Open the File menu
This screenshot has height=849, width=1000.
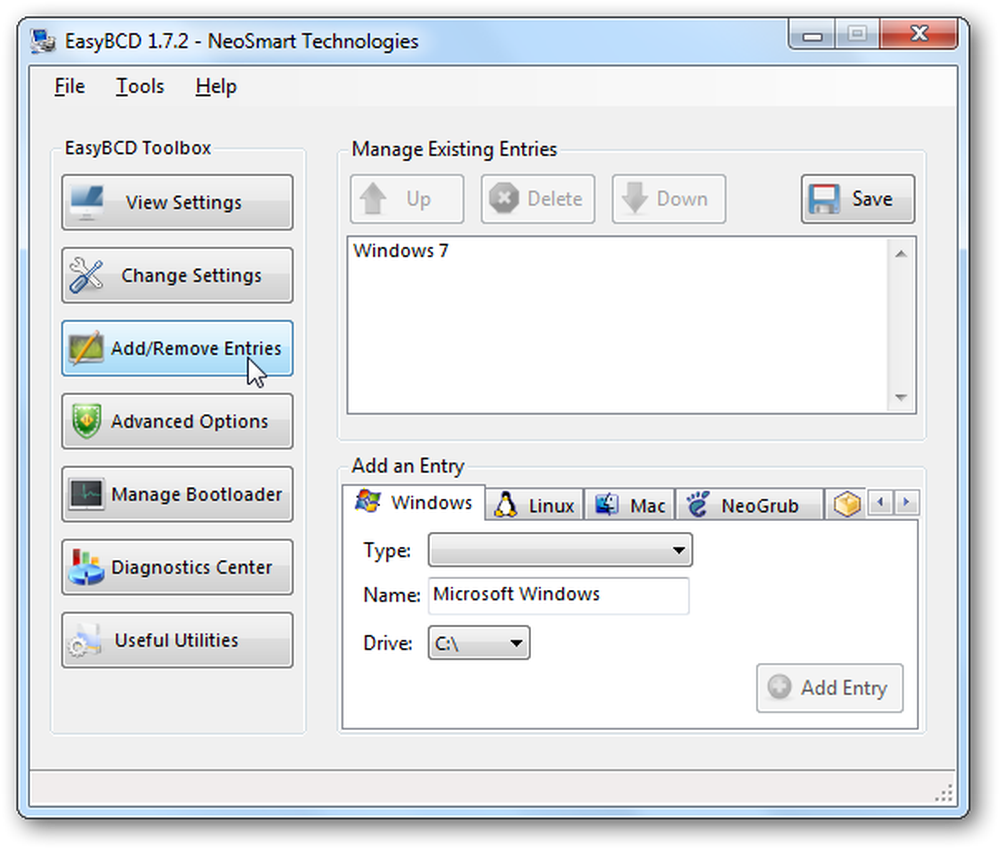[70, 86]
